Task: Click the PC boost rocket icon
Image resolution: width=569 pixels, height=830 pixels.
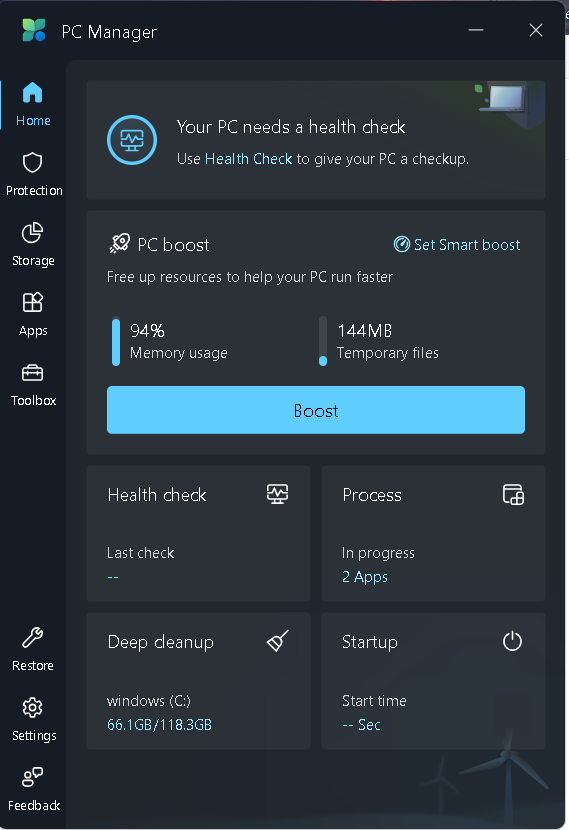Action: pos(120,243)
